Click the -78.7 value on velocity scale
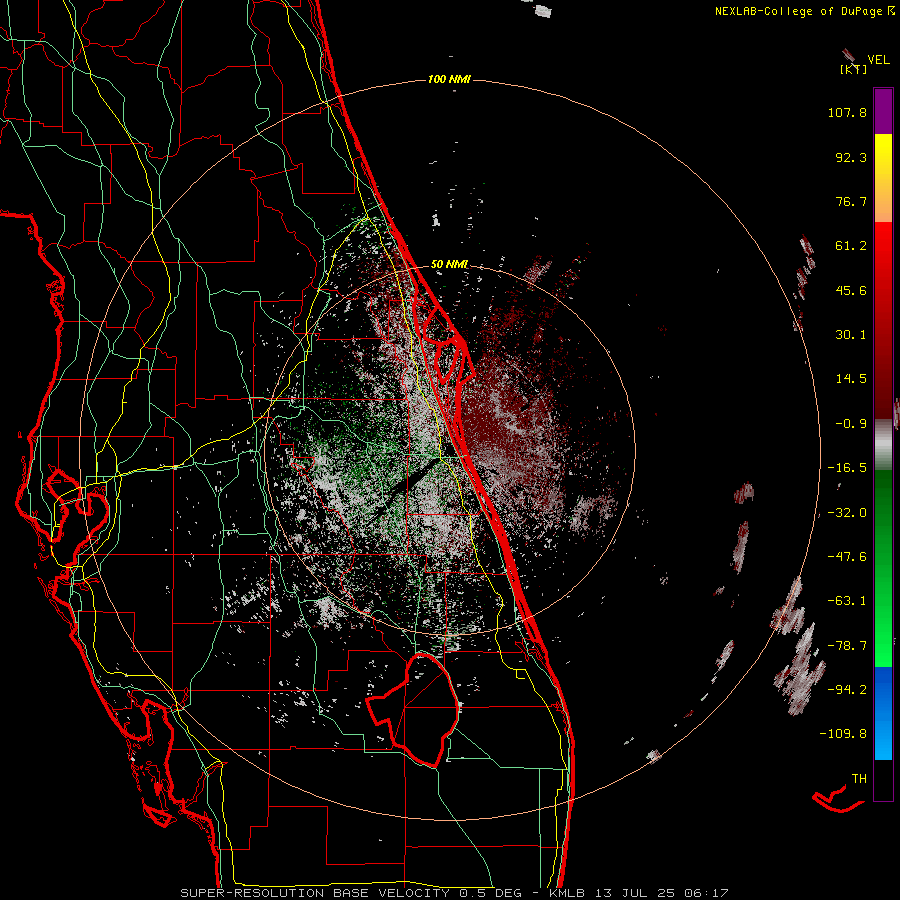Viewport: 900px width, 900px height. (847, 646)
